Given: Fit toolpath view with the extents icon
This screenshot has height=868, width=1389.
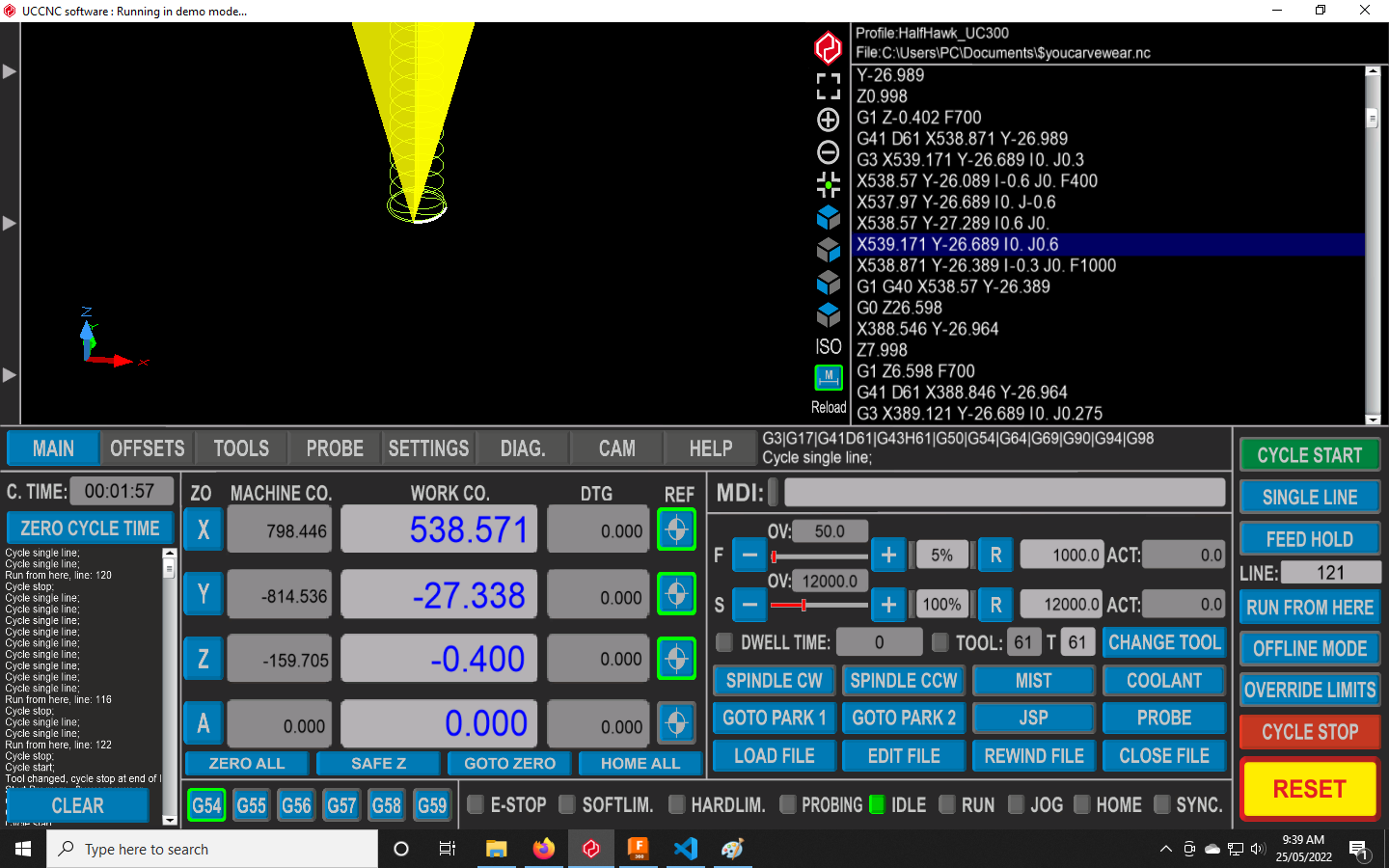Looking at the screenshot, I should pos(828,87).
